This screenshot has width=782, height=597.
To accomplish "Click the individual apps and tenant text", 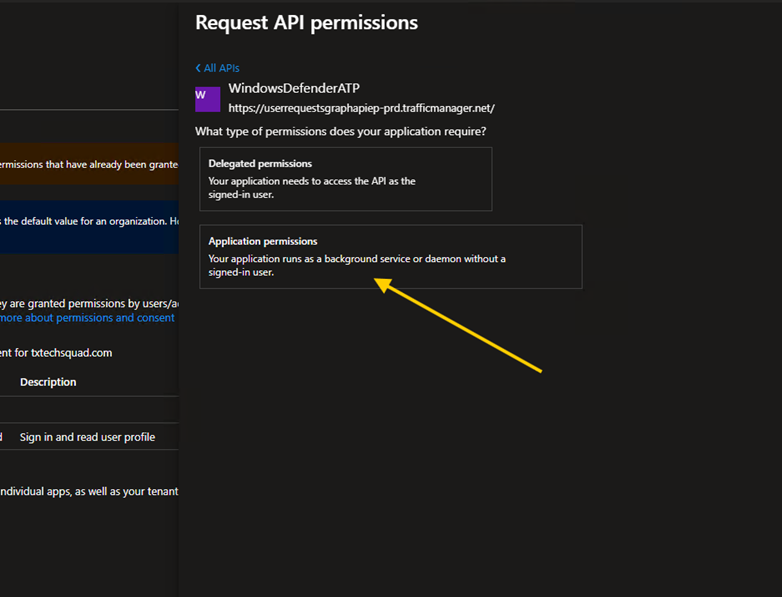I will point(89,492).
